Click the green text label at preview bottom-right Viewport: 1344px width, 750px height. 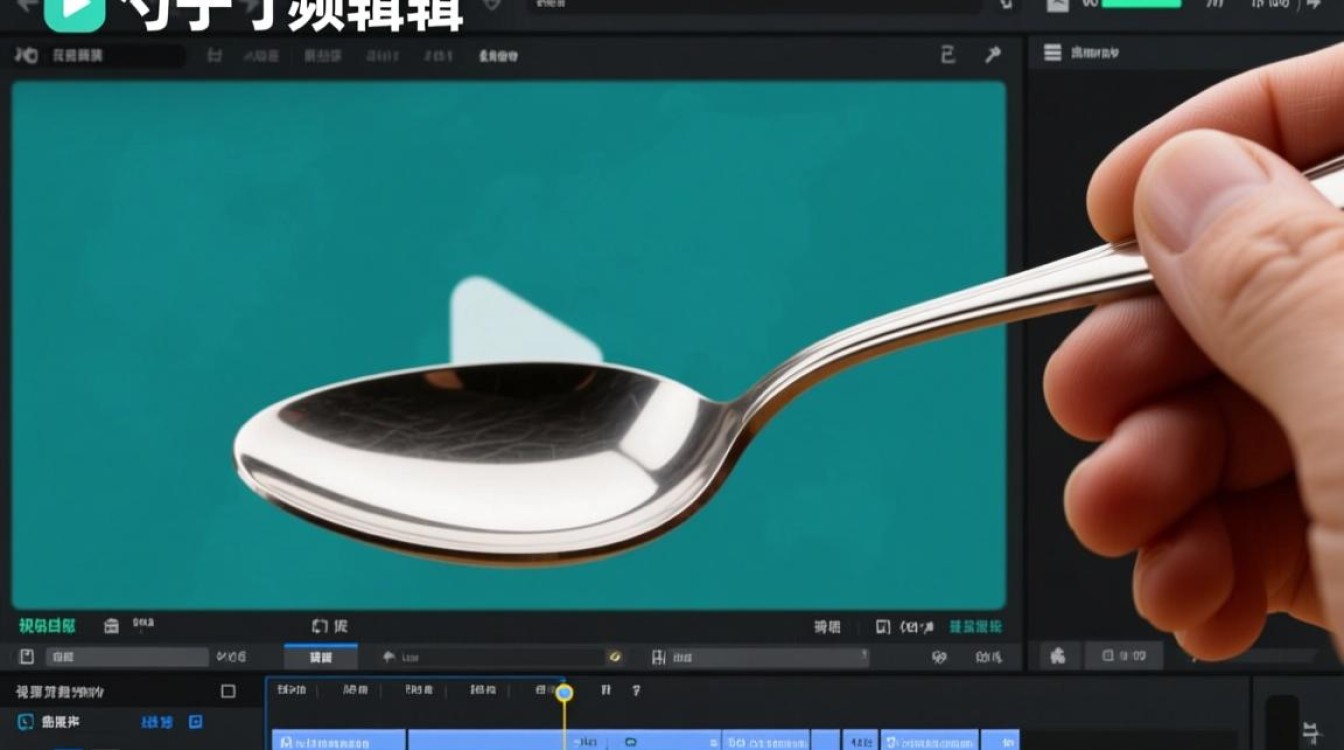[975, 627]
